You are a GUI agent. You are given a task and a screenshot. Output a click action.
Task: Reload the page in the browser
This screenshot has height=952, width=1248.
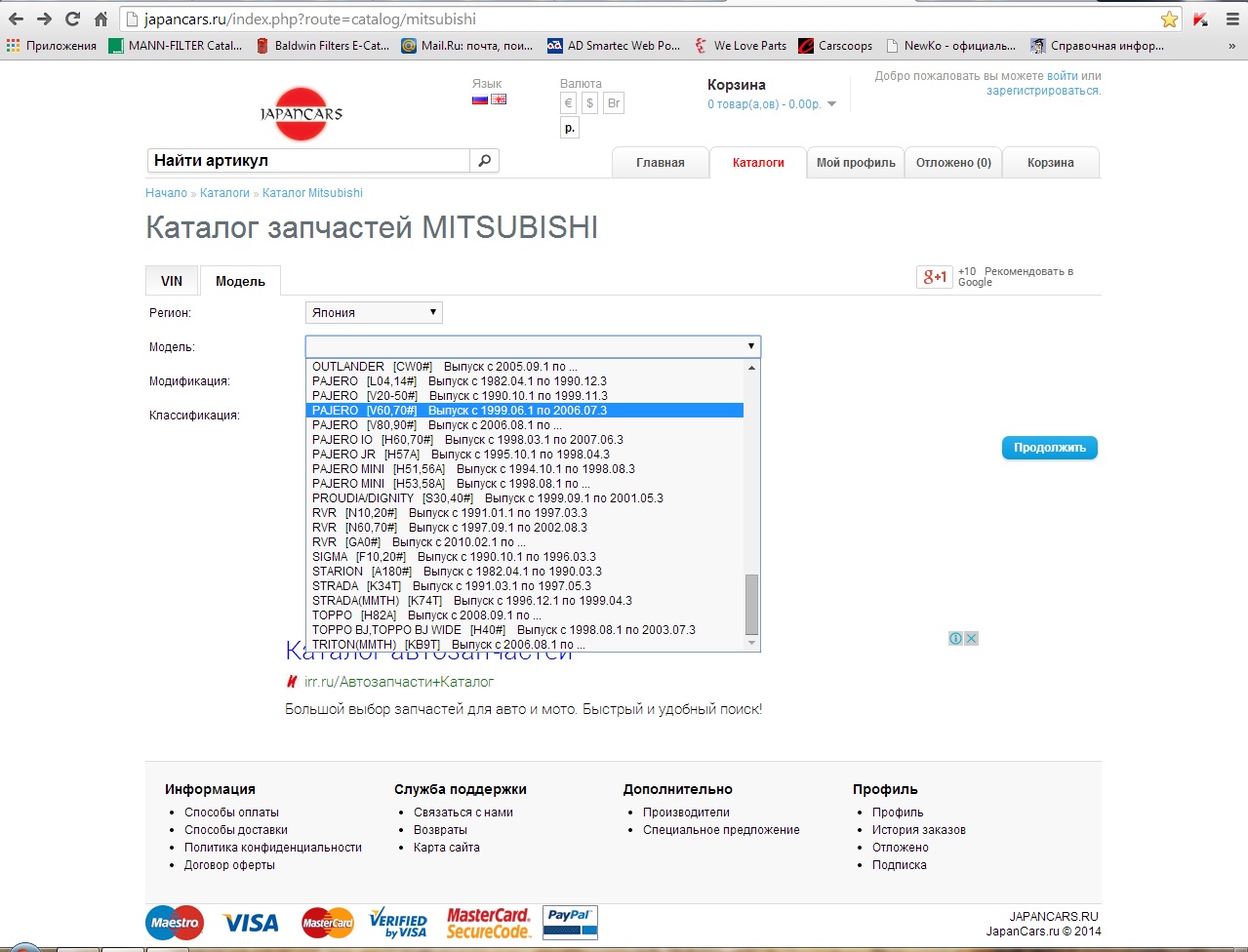tap(72, 20)
